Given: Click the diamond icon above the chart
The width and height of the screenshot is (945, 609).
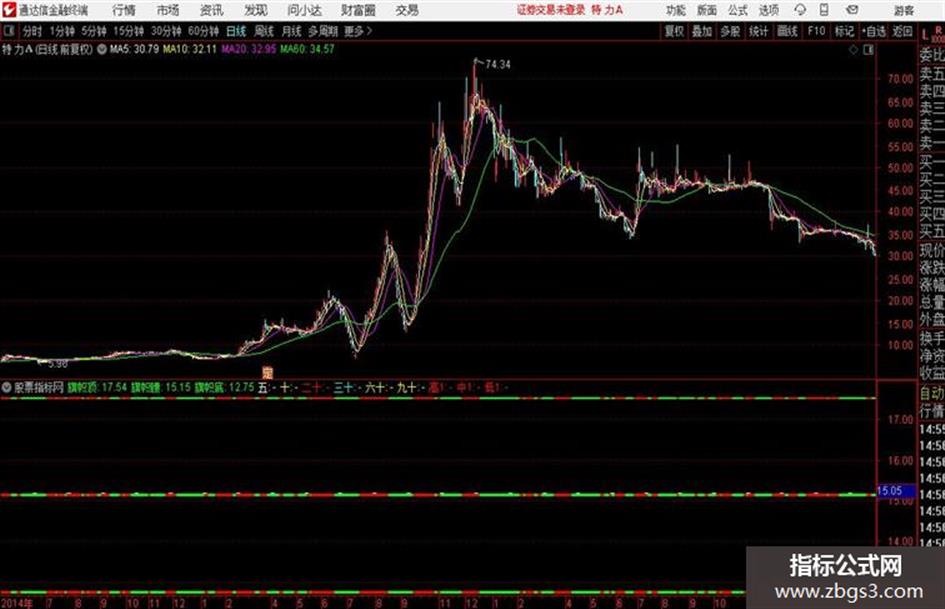Looking at the screenshot, I should [853, 50].
